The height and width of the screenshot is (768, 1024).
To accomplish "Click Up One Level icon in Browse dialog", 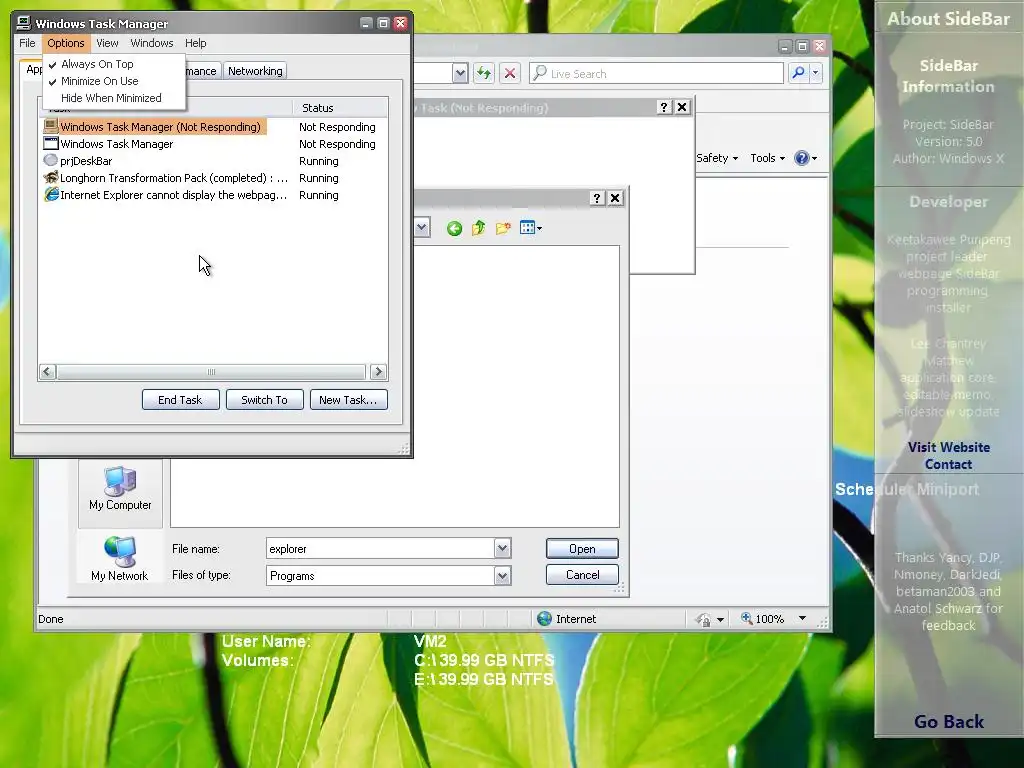I will pyautogui.click(x=478, y=228).
